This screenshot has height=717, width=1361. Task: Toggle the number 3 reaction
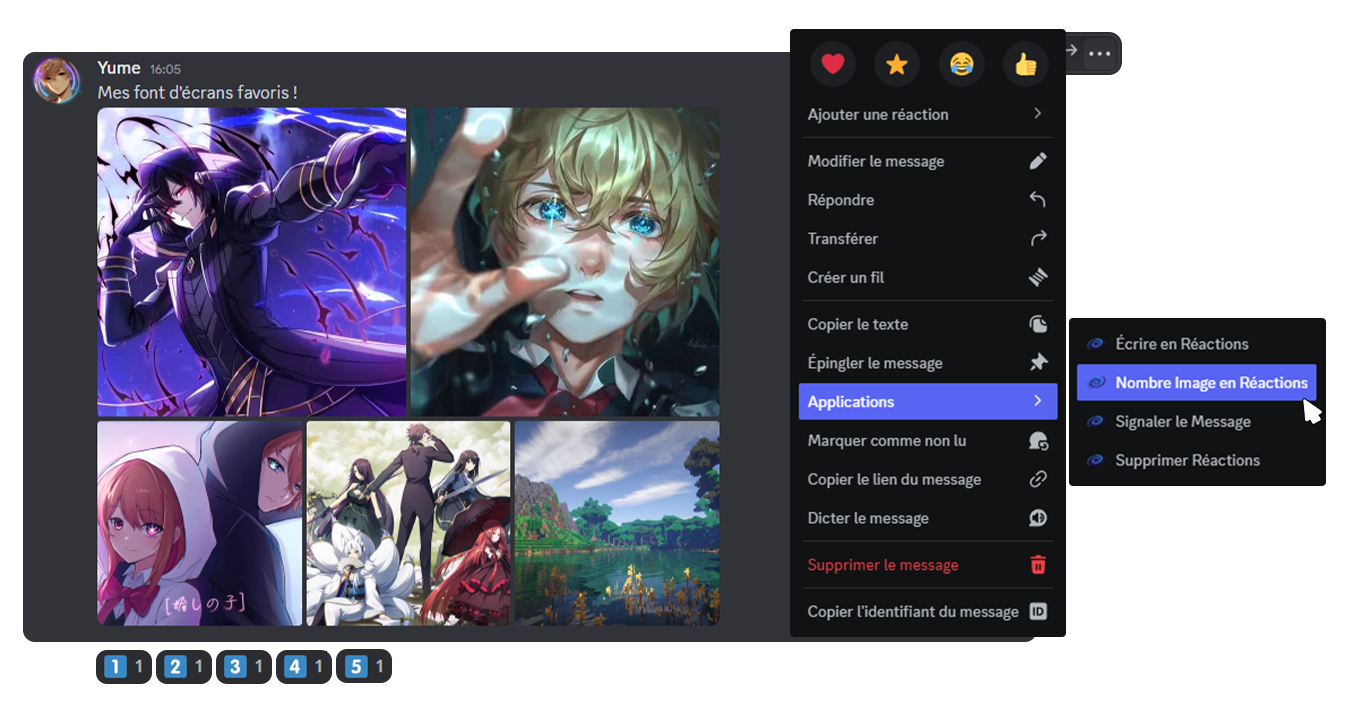click(x=244, y=666)
